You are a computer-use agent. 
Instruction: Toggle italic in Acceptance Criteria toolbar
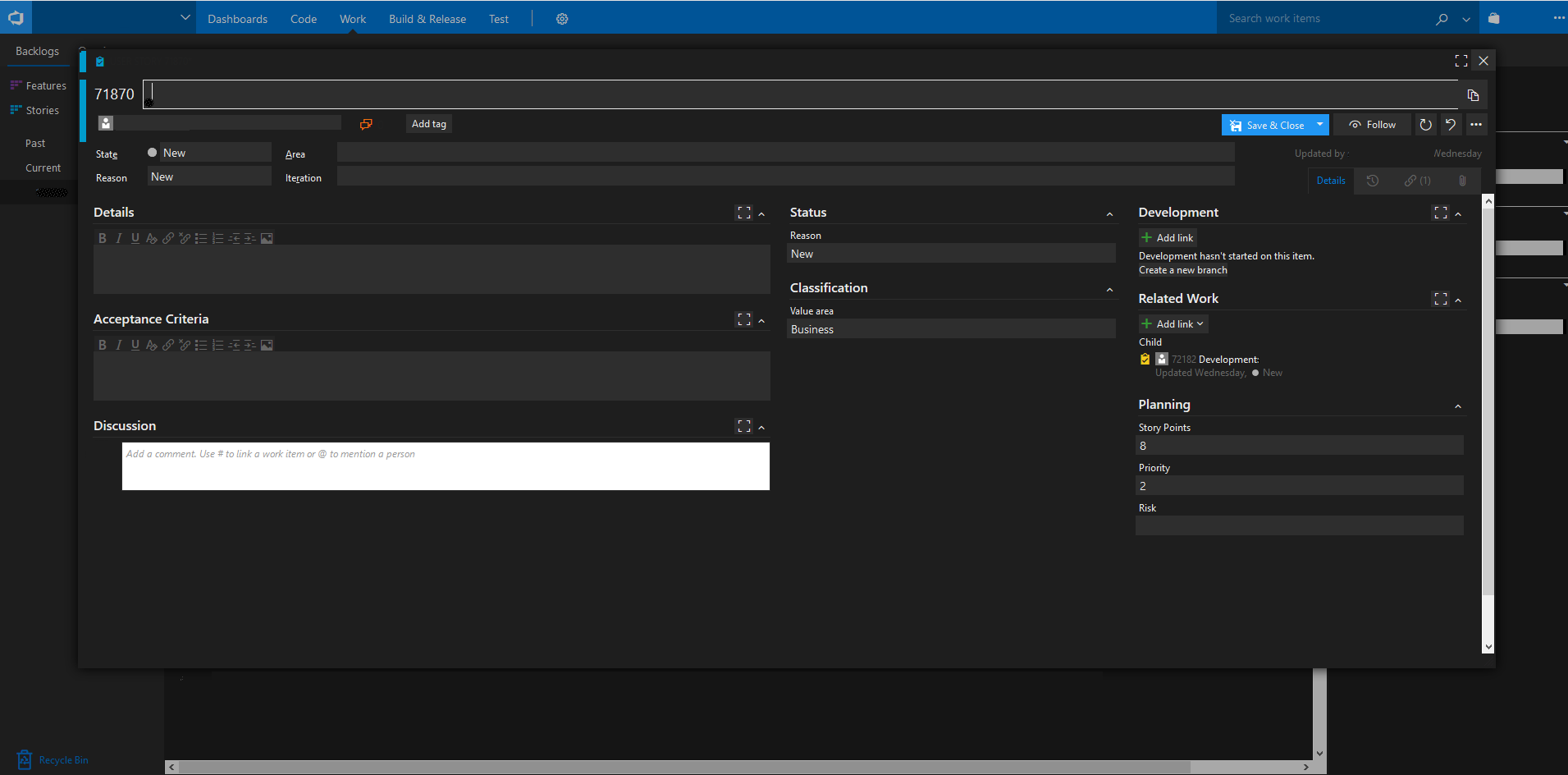pos(119,345)
